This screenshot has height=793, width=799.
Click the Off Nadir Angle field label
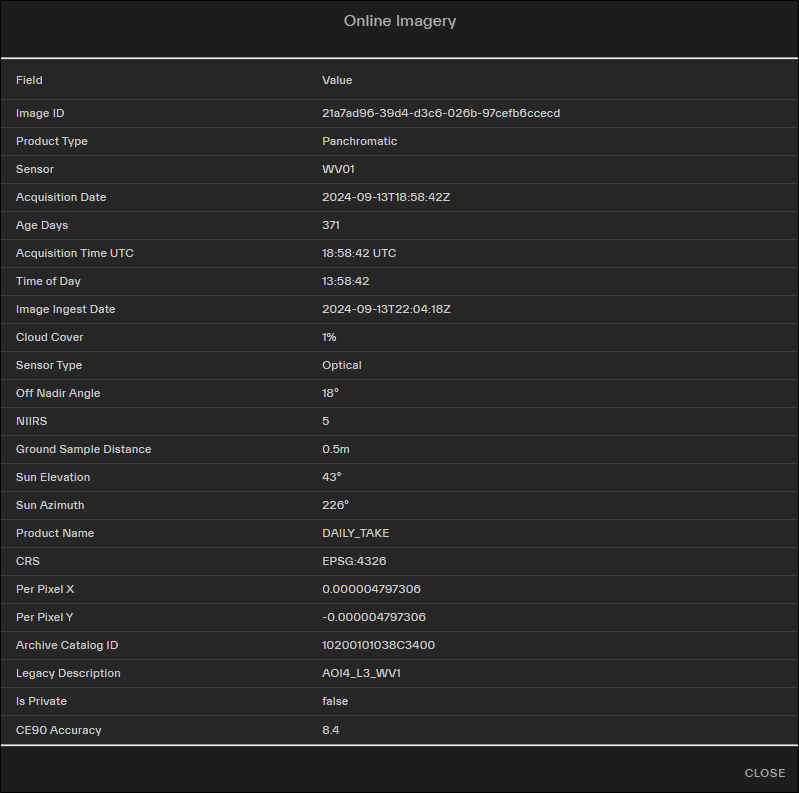pos(58,393)
